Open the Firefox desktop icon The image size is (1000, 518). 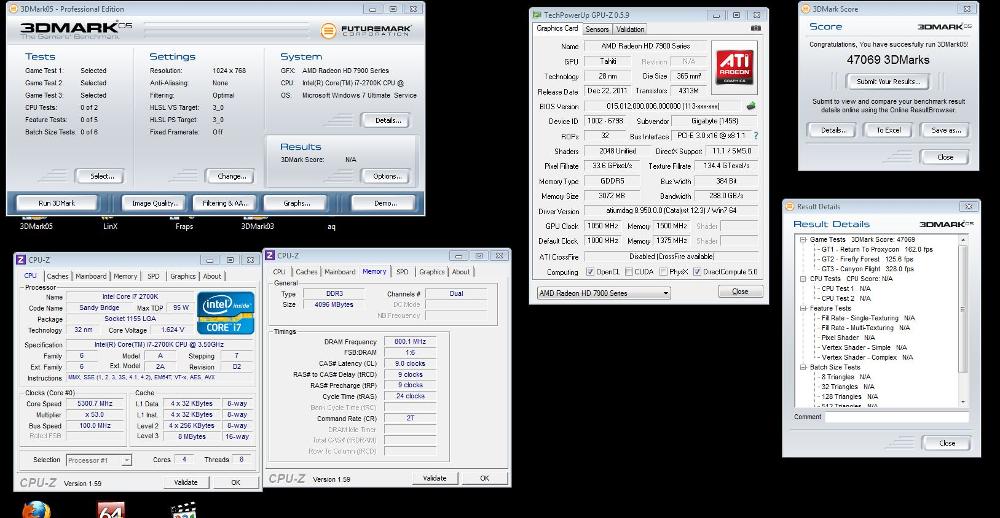tap(35, 510)
